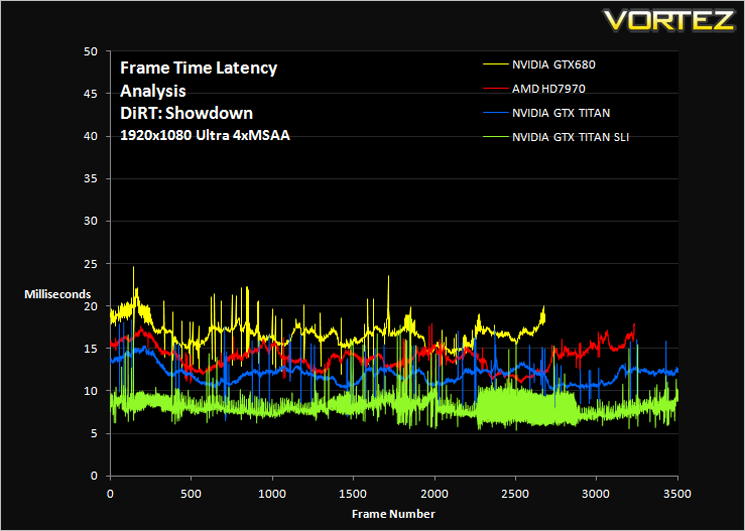Click the 50 tick on the y-axis
The image size is (745, 531).
96,51
